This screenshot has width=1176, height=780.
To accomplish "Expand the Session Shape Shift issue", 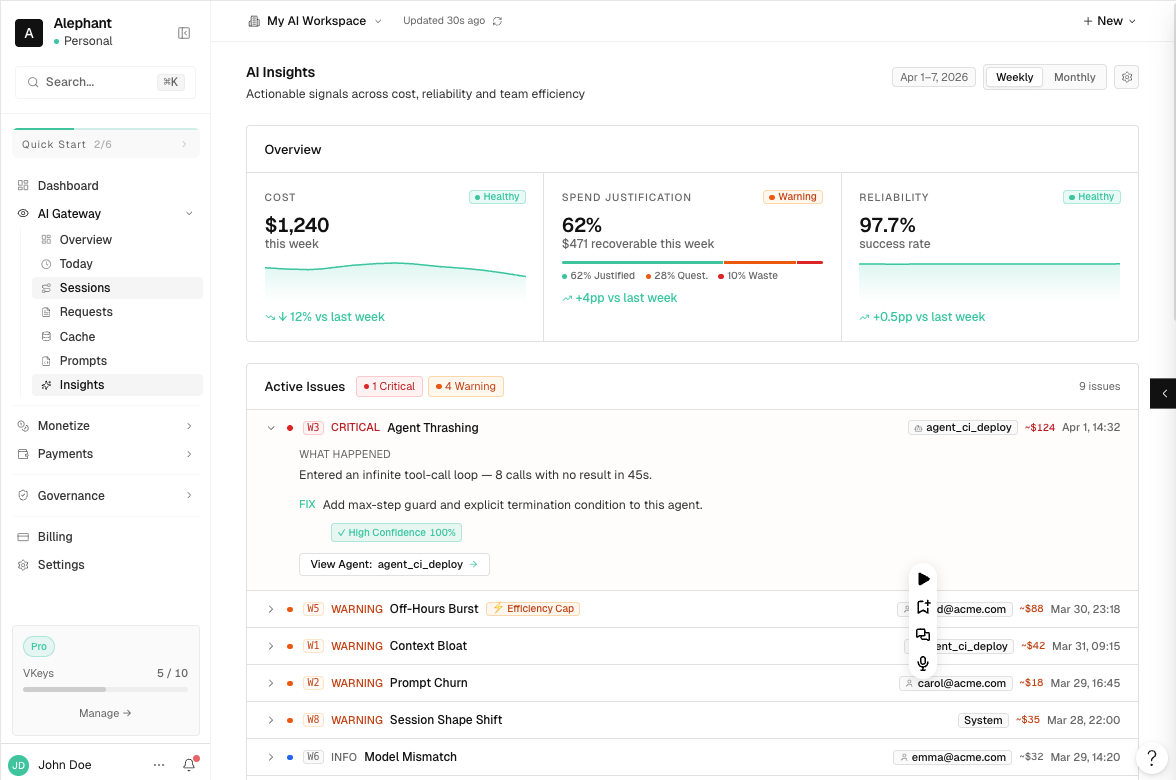I will coord(271,720).
